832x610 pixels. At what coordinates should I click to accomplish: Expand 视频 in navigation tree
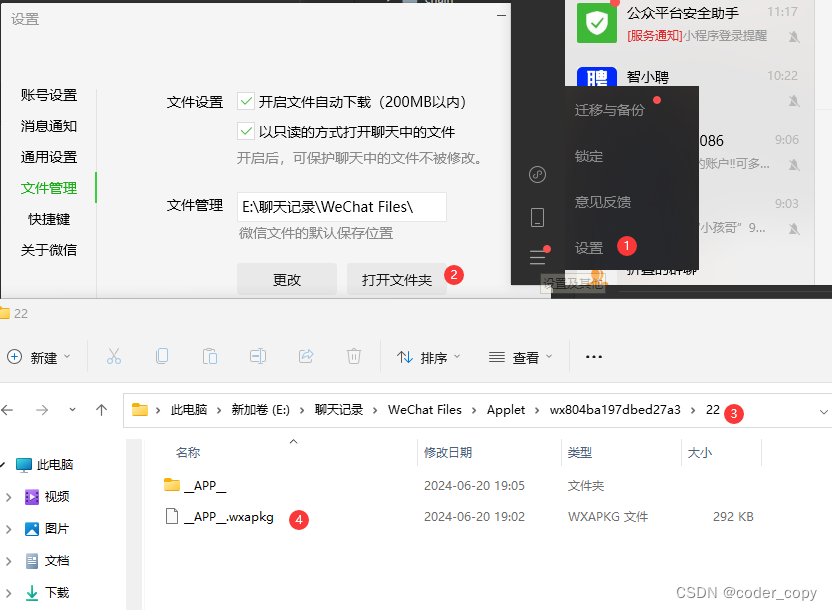click(x=8, y=497)
